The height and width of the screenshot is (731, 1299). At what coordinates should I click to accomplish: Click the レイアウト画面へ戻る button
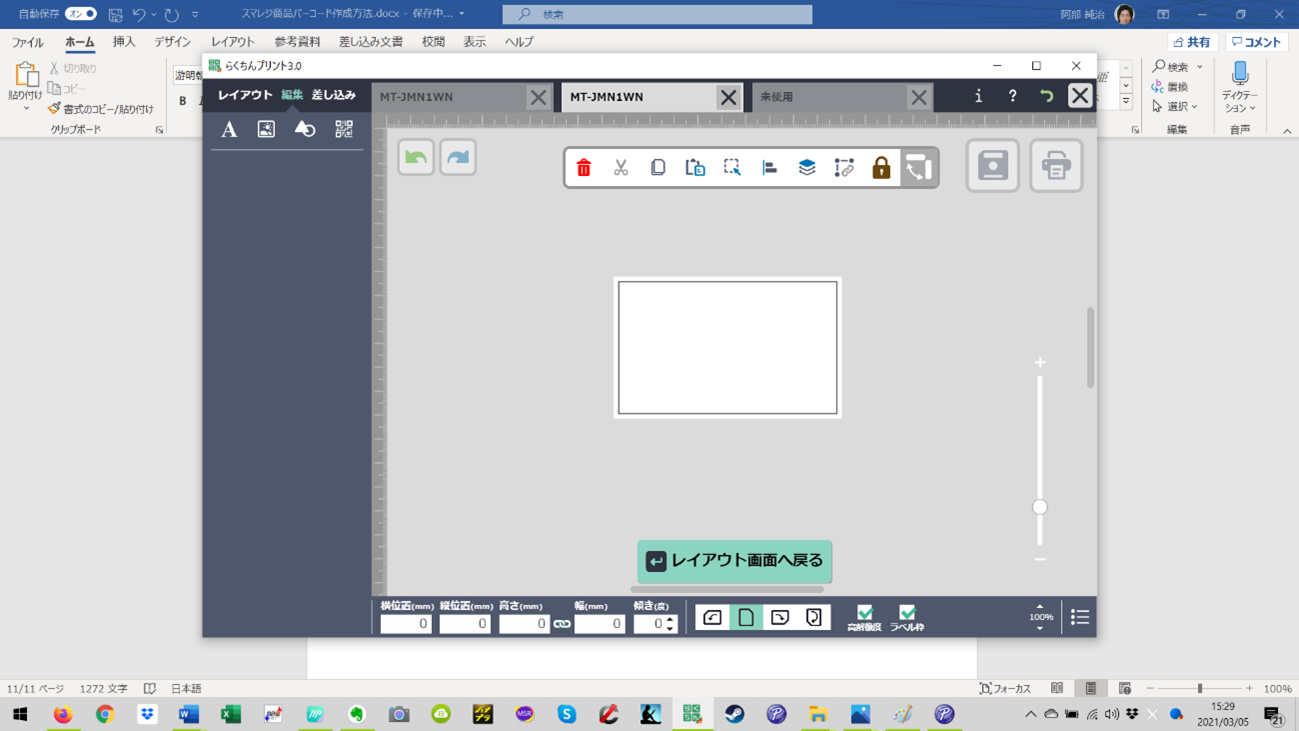tap(735, 561)
